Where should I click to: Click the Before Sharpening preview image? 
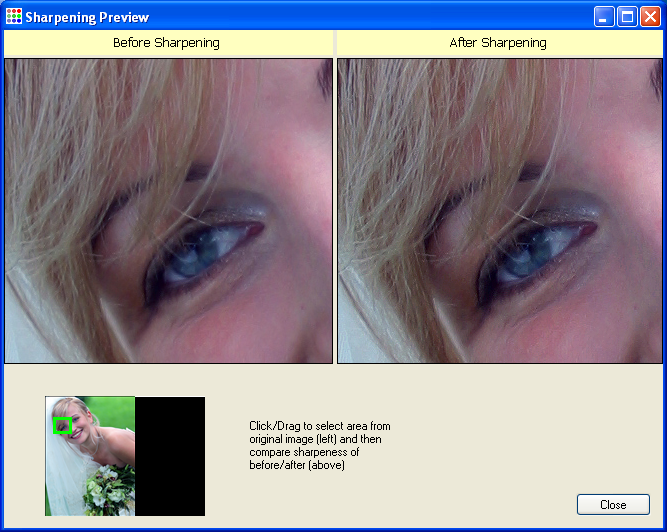[168, 211]
